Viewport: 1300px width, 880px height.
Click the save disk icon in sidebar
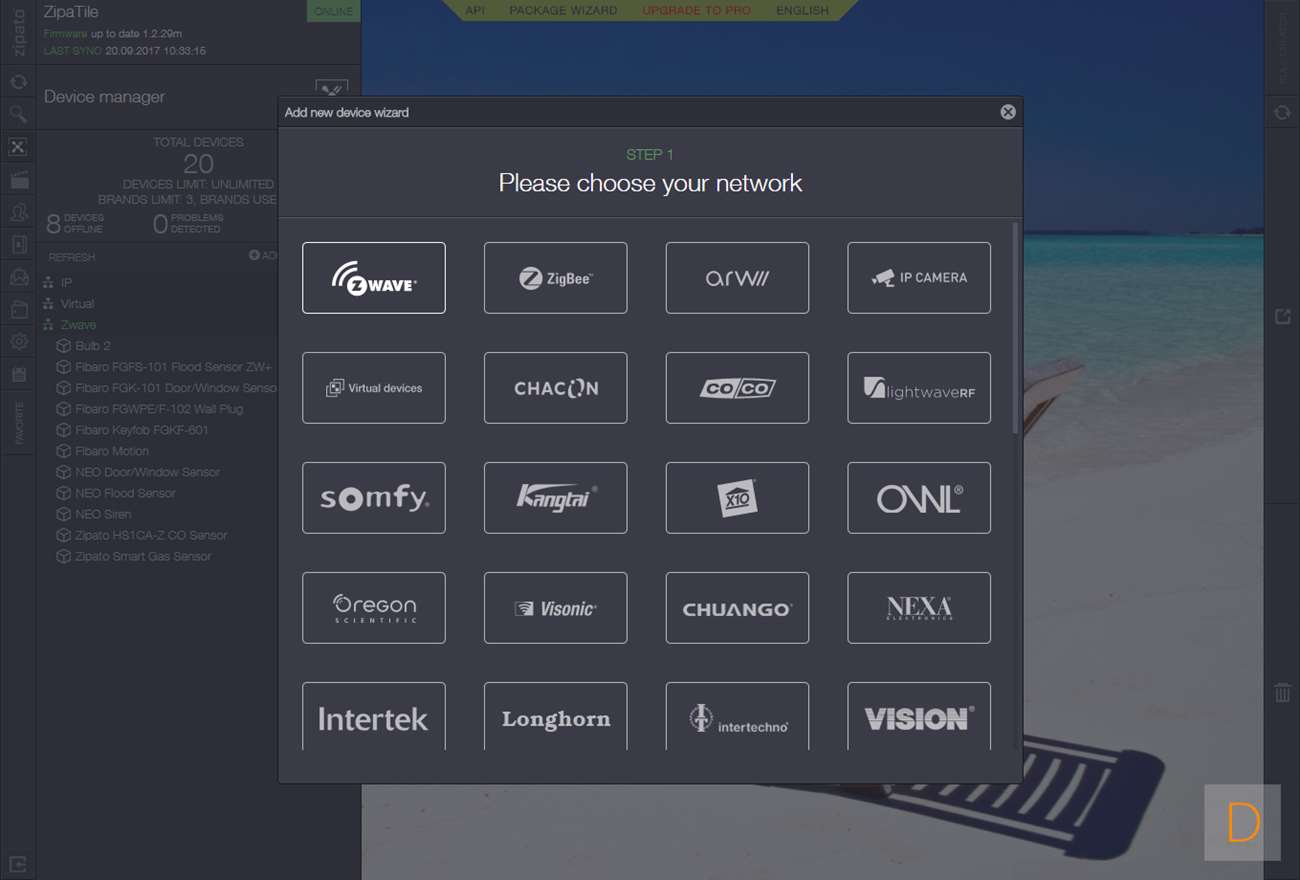[x=18, y=375]
